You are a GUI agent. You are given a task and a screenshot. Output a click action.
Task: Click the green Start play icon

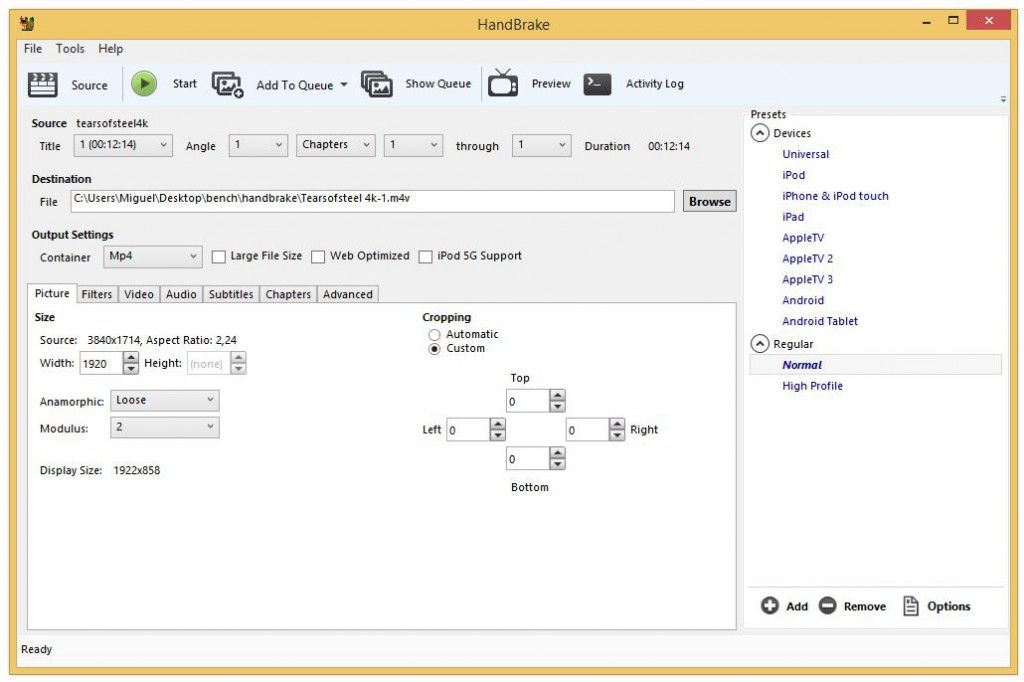pyautogui.click(x=144, y=84)
